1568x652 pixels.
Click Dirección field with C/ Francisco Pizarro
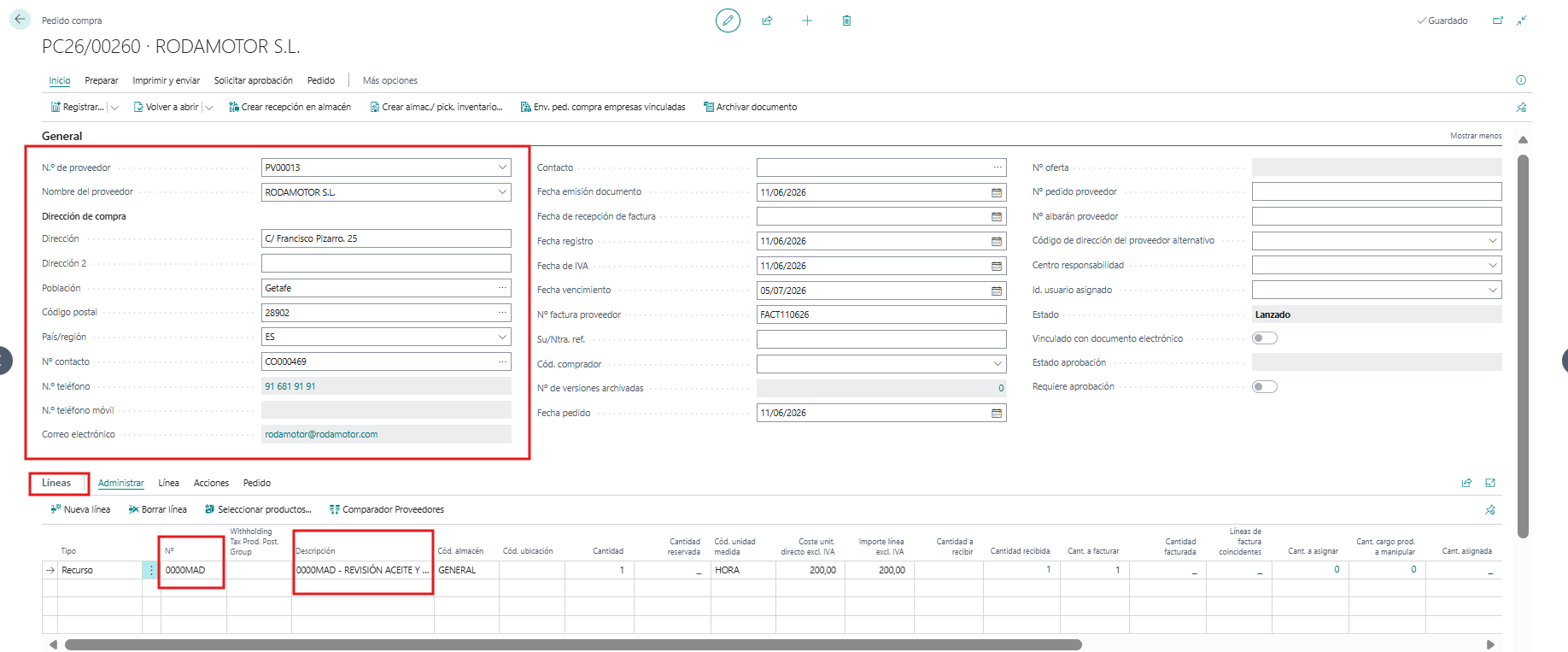[386, 238]
